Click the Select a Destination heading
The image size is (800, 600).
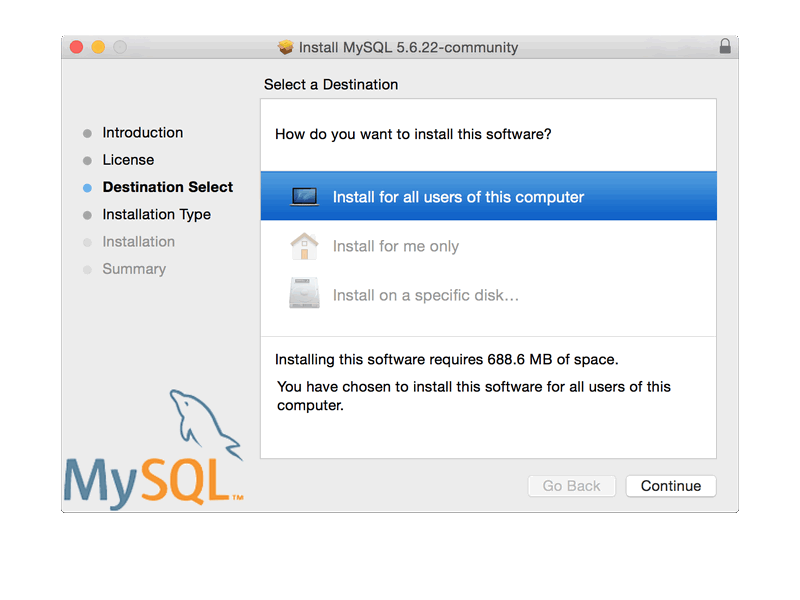coord(330,84)
